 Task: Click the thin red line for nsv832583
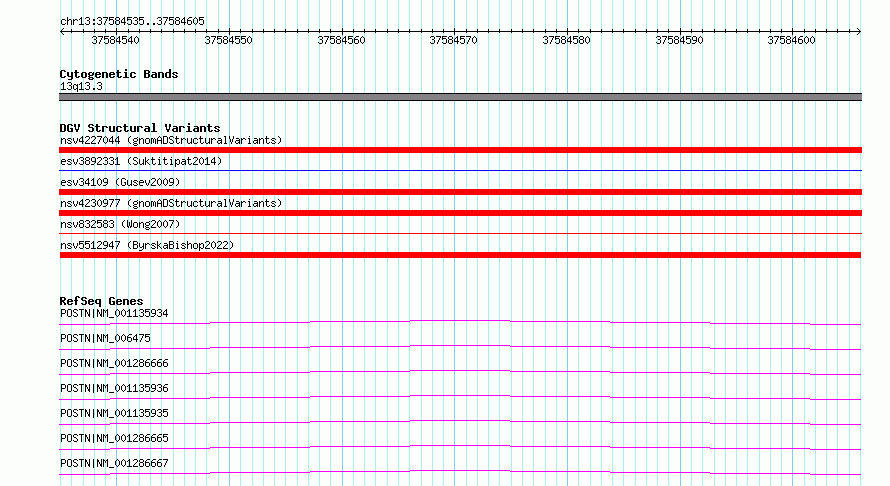460,233
